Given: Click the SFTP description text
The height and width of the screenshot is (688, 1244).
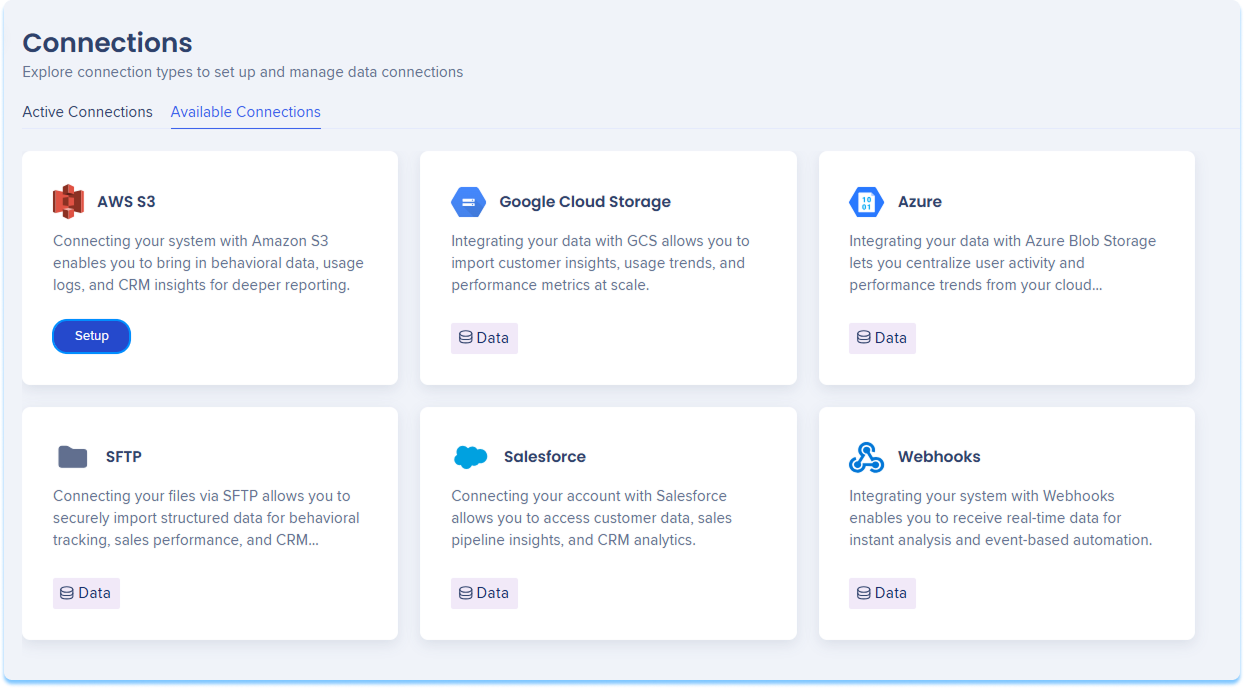Looking at the screenshot, I should (207, 518).
